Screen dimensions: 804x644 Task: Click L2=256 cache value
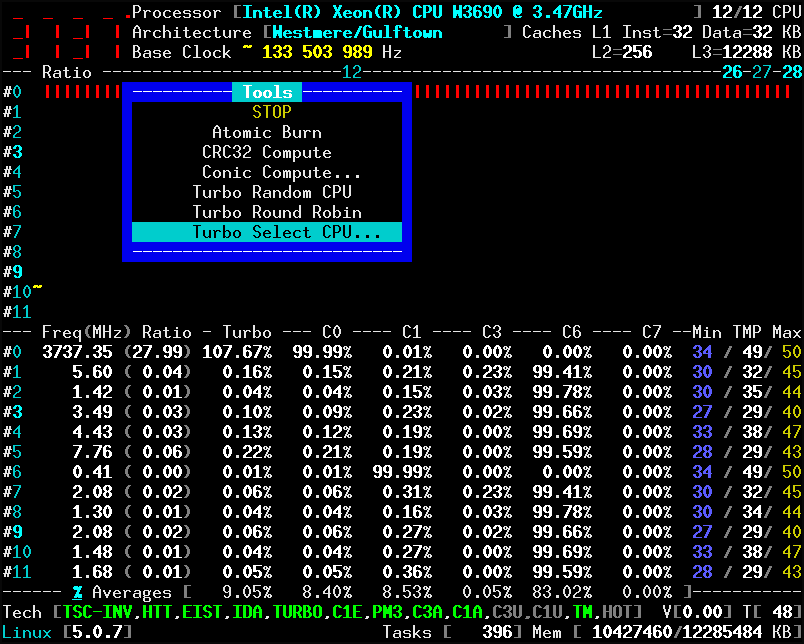[622, 52]
